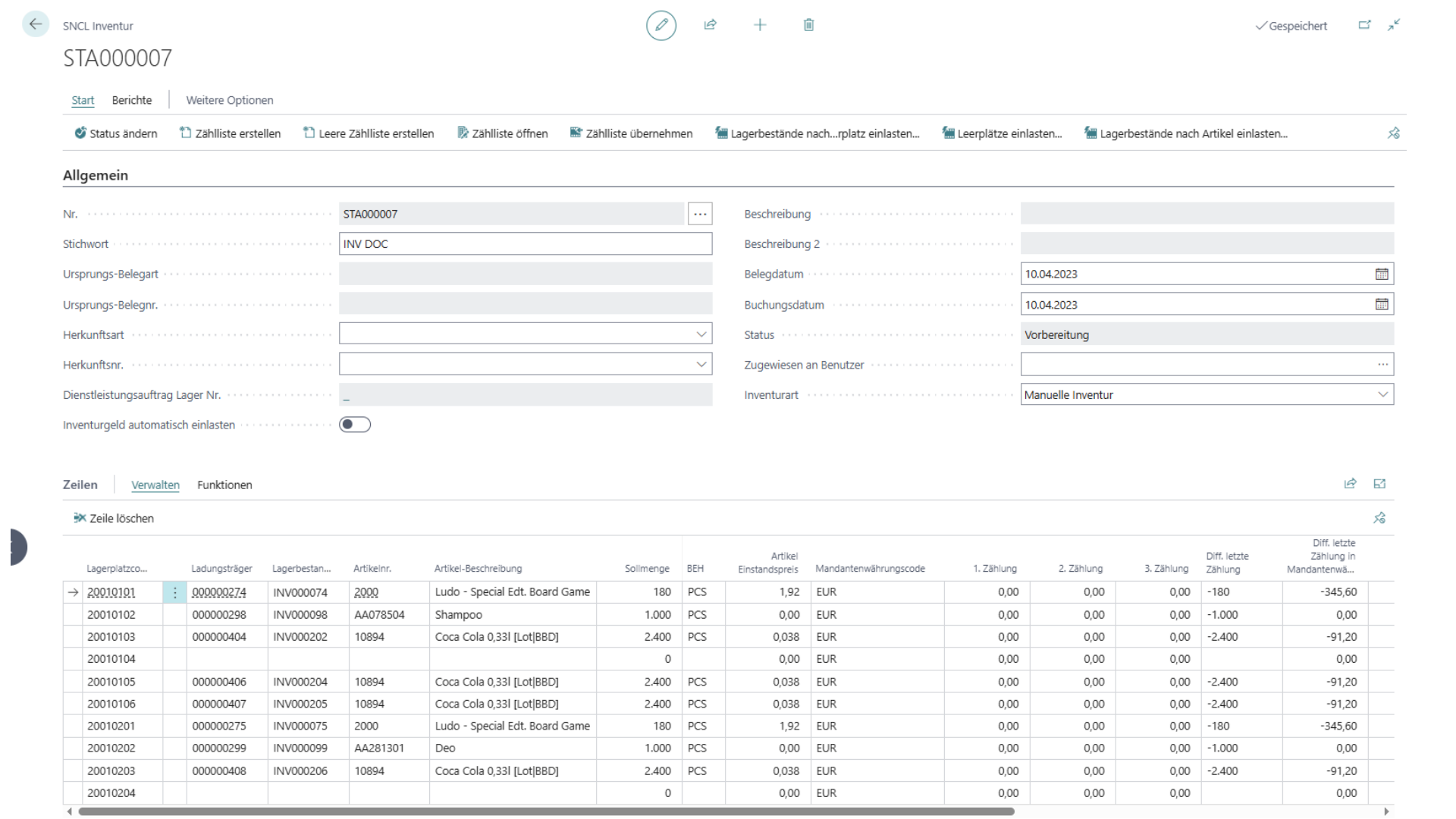Click the share icon in header
Screen dimensions: 1456x819
coord(711,25)
